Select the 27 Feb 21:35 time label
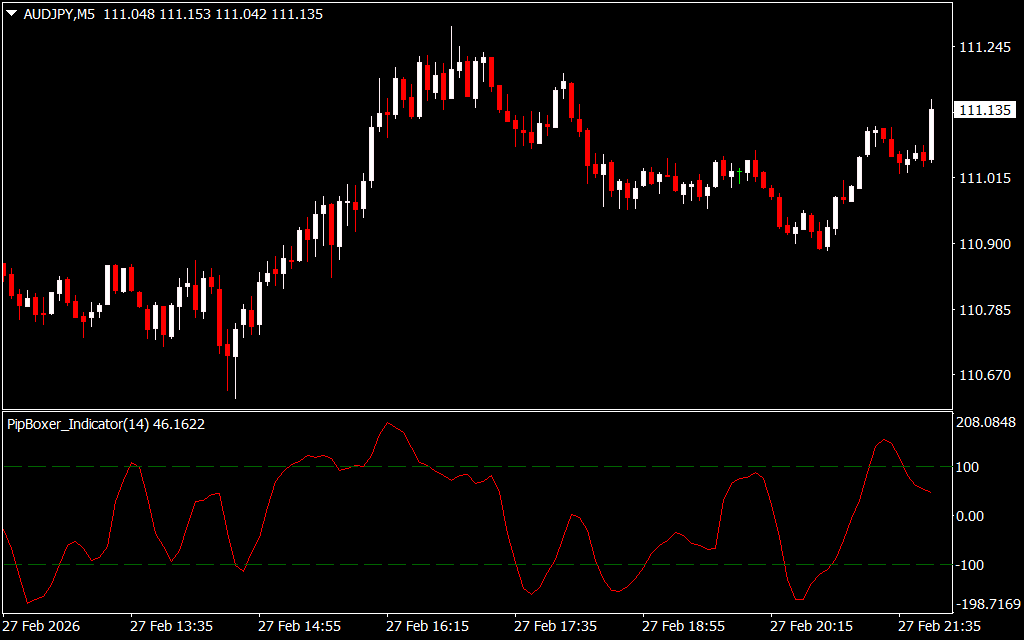 939,626
